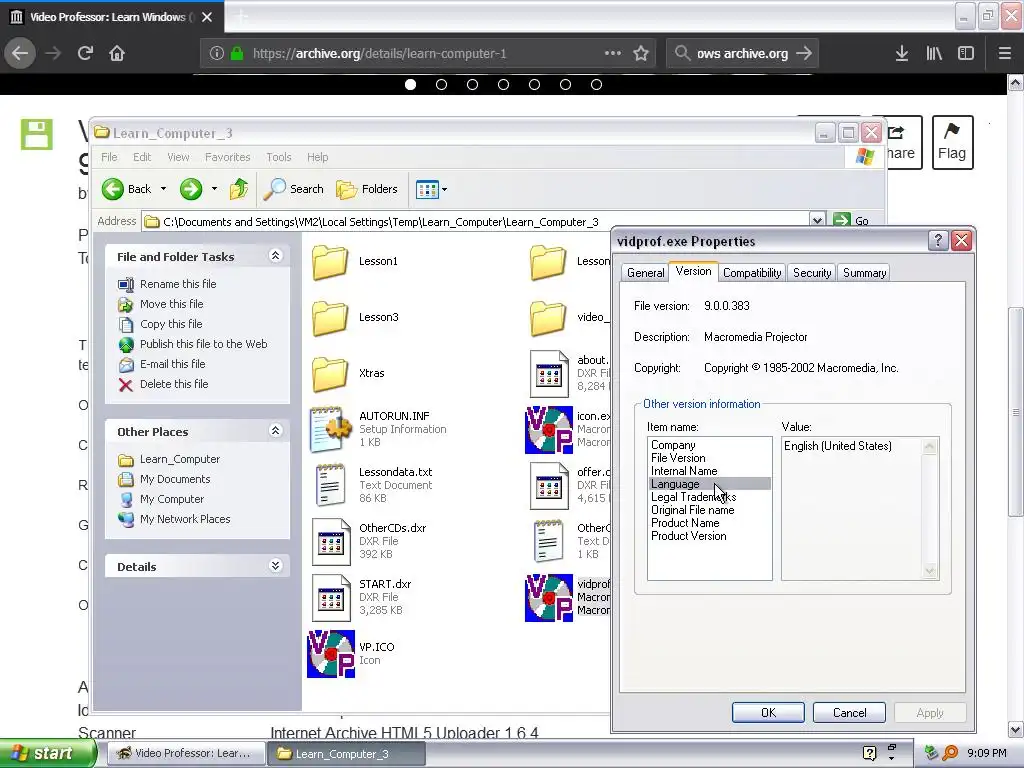Open Firefox hamburger menu

(x=1004, y=53)
